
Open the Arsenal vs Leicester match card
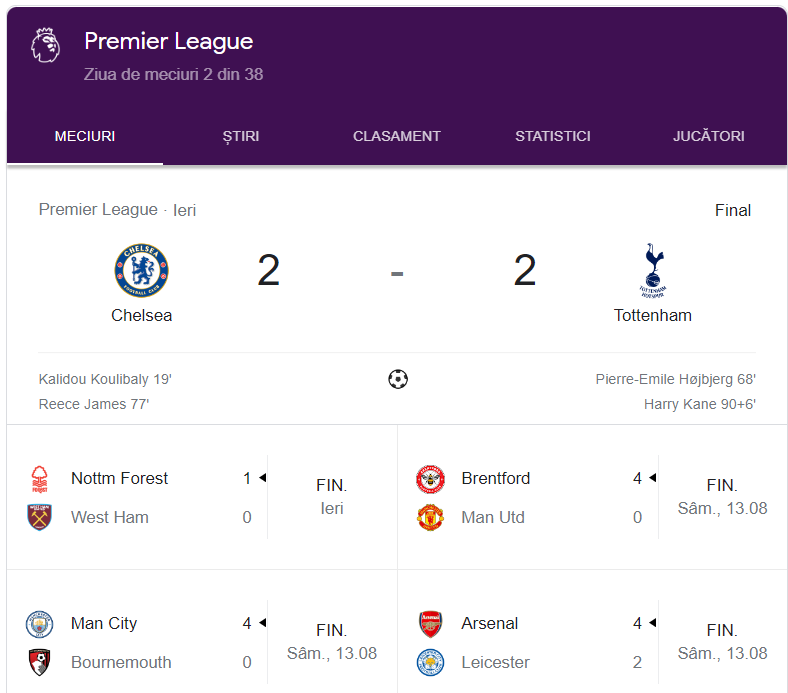(x=593, y=633)
